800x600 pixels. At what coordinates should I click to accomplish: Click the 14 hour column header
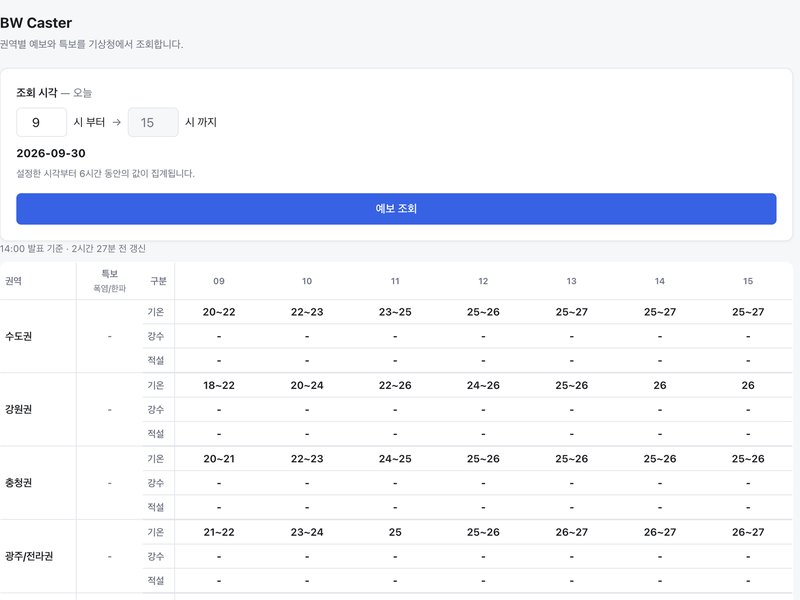tap(660, 281)
